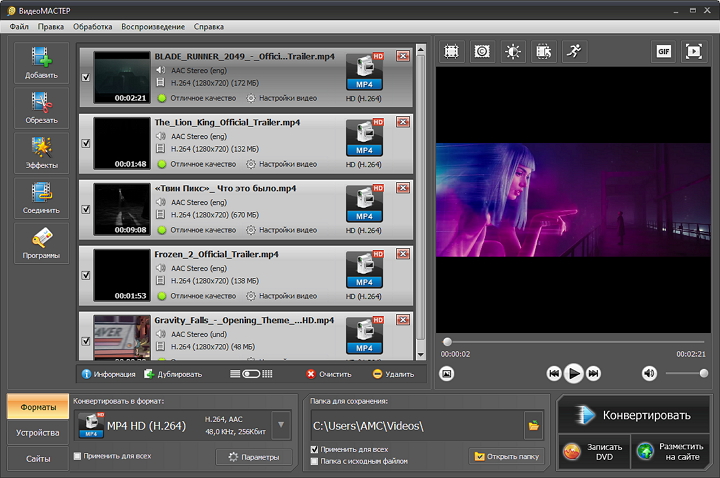Click the running man speed icon
The height and width of the screenshot is (478, 720).
pyautogui.click(x=574, y=51)
